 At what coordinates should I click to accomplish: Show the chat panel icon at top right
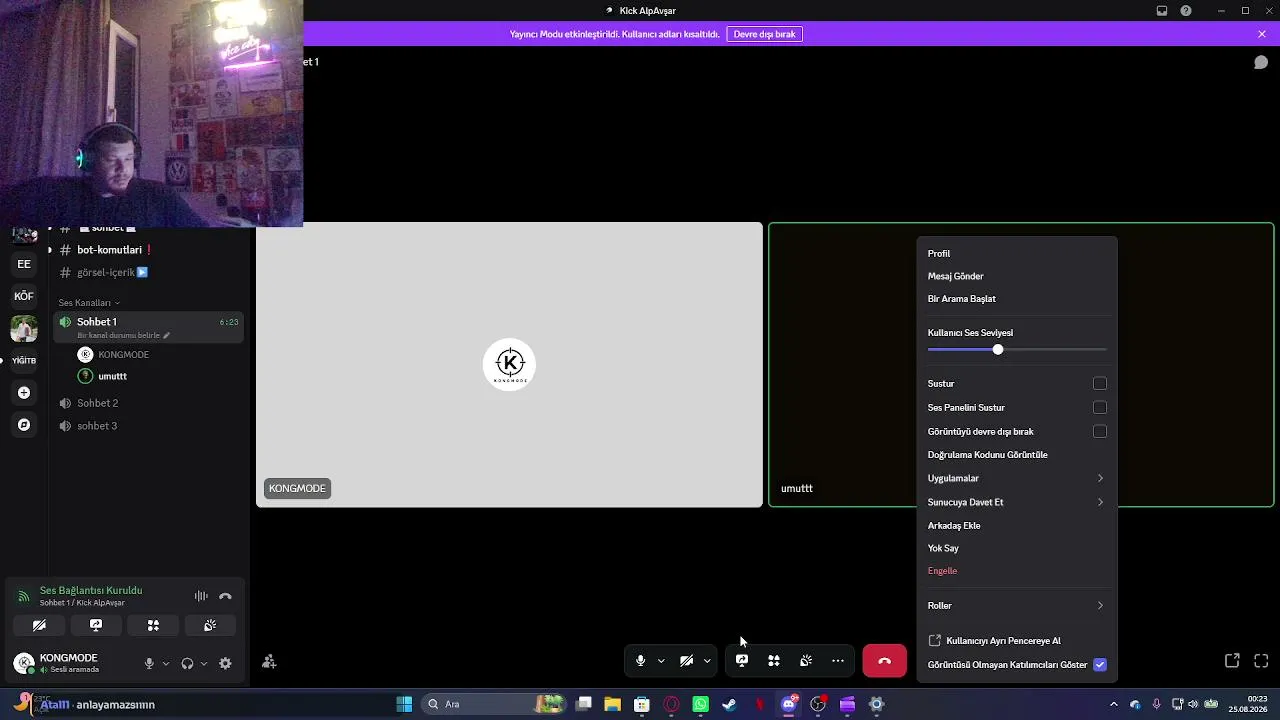pos(1261,62)
